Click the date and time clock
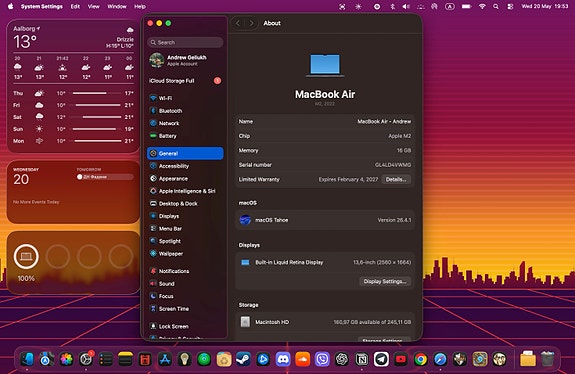 pyautogui.click(x=545, y=6)
